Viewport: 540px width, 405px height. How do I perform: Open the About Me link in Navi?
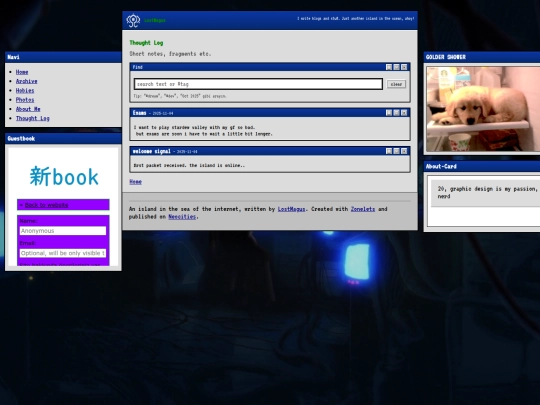[28, 109]
